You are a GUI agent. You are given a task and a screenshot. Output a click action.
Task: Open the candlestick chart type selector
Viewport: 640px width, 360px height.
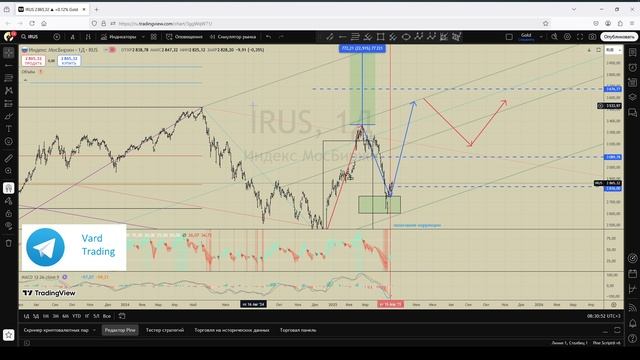click(88, 37)
